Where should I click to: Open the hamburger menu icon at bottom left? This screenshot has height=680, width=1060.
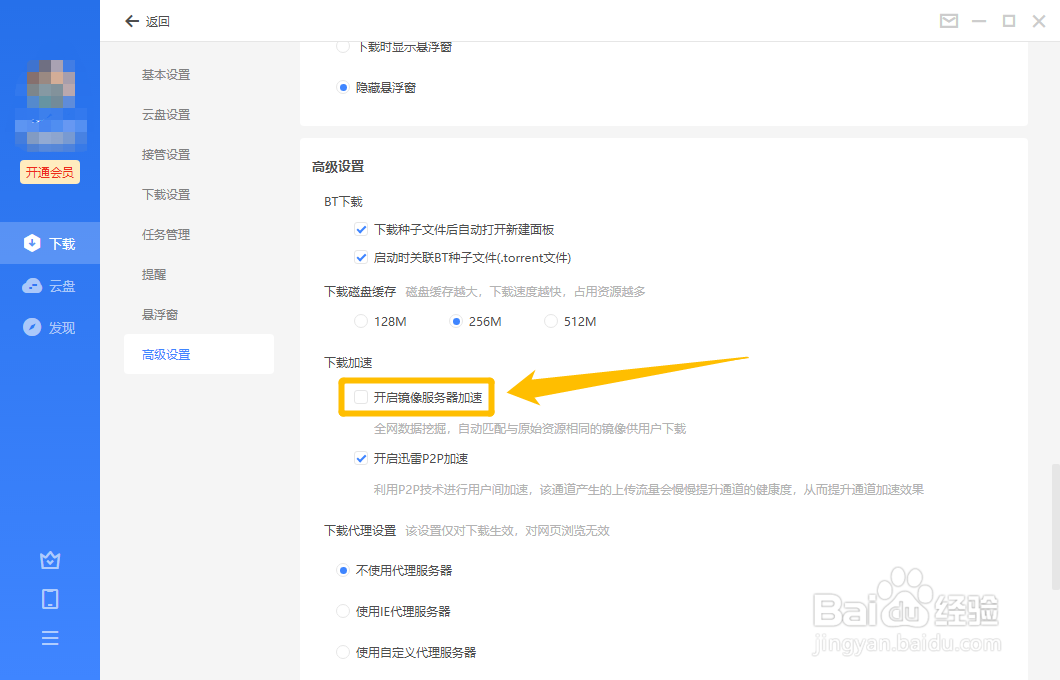[x=50, y=637]
